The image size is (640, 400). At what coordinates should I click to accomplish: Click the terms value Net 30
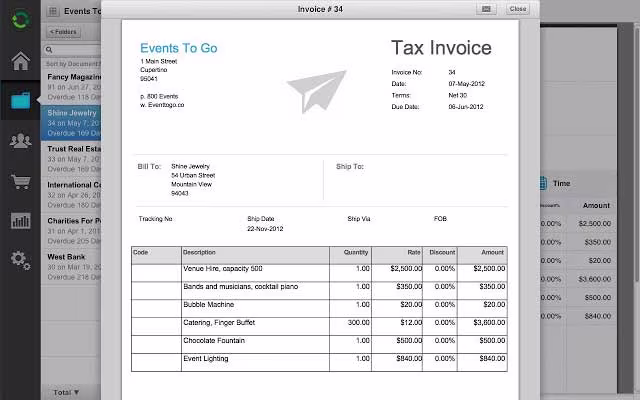point(458,95)
